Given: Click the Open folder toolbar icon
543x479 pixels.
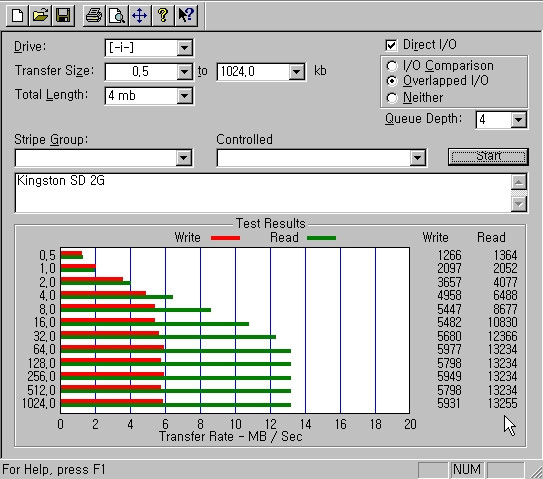Looking at the screenshot, I should pyautogui.click(x=40, y=16).
